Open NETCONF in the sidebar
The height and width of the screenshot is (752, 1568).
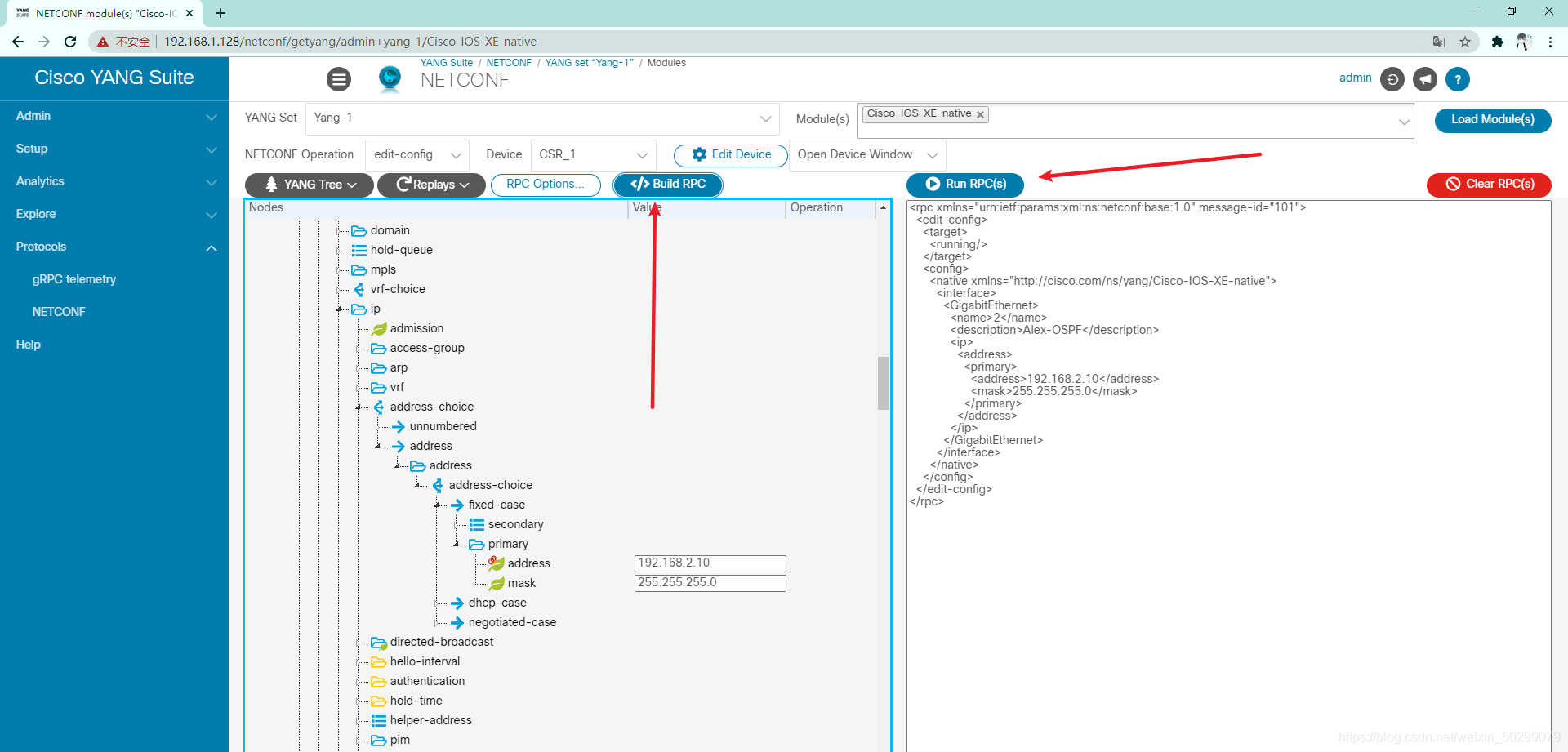tap(59, 313)
